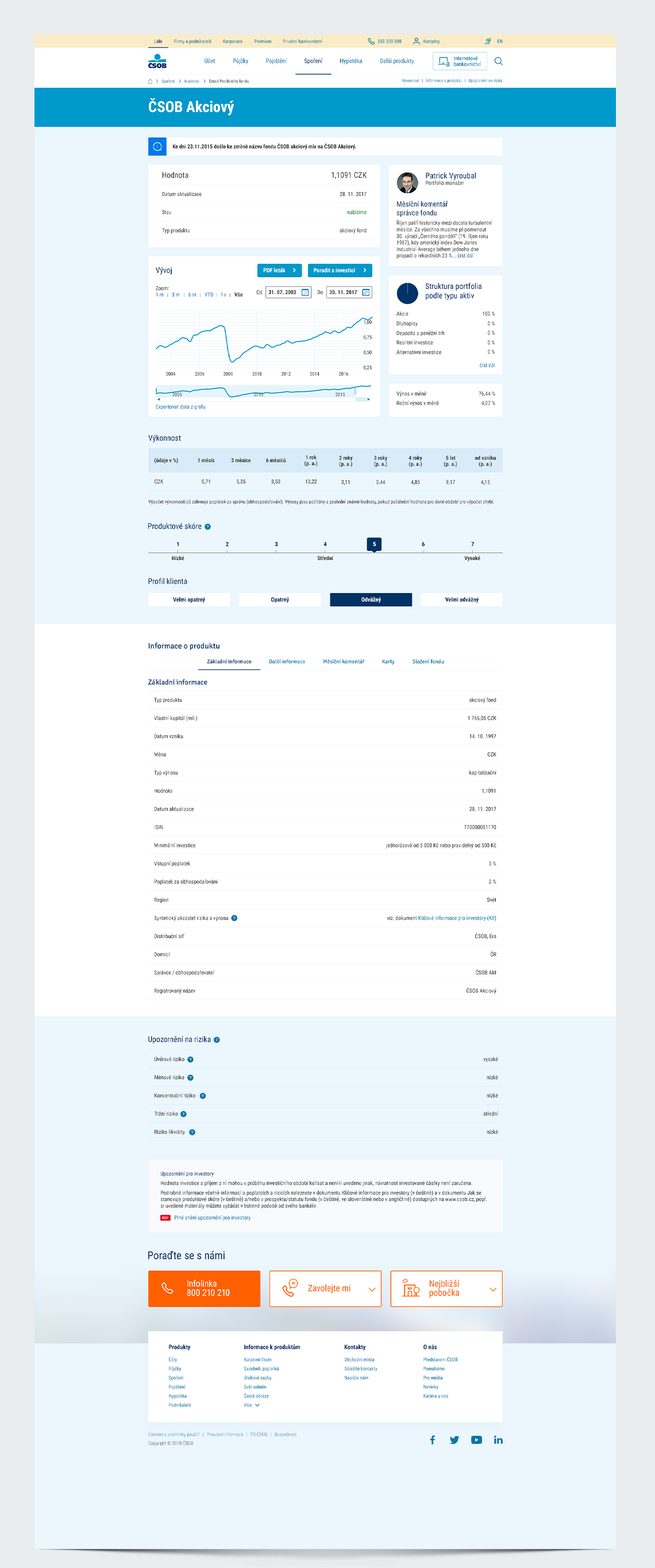The width and height of the screenshot is (655, 1568).
Task: Switch to the Složení fondu tab
Action: tap(428, 662)
